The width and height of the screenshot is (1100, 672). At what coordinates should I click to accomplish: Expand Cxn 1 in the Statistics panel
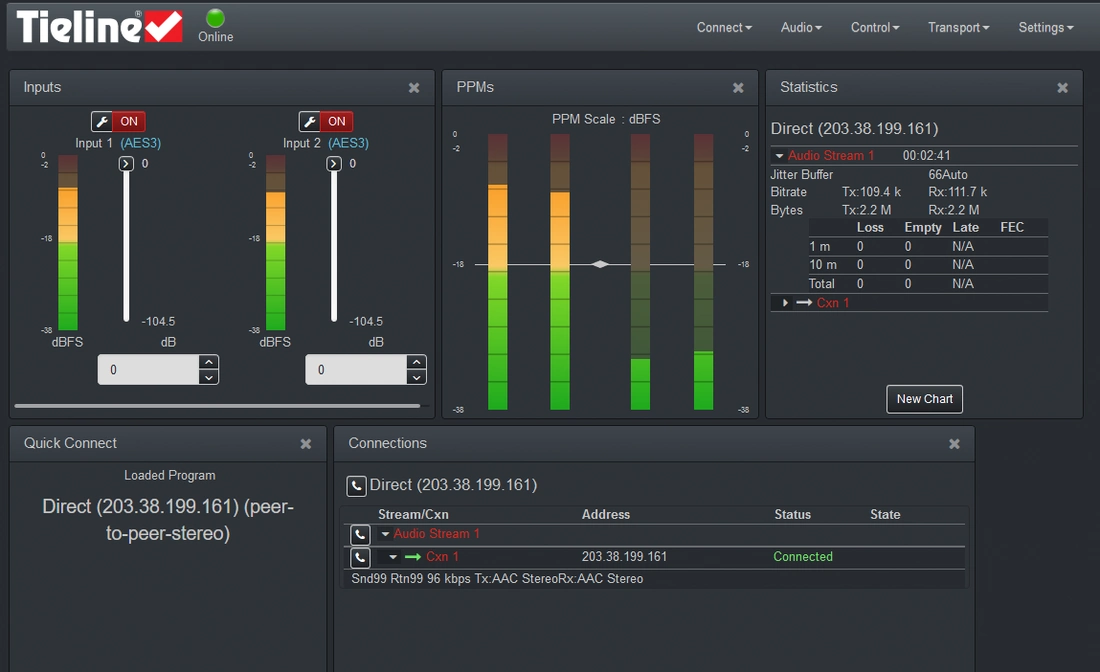click(785, 303)
